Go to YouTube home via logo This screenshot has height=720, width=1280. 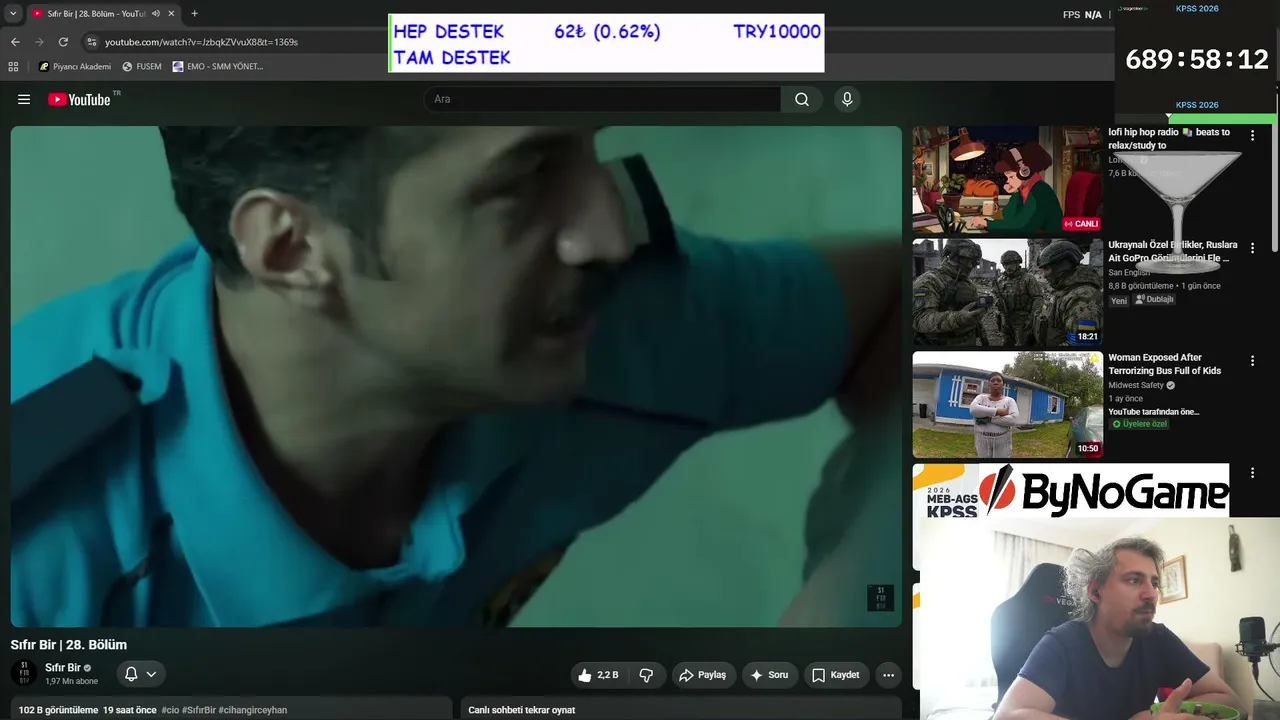(x=79, y=99)
